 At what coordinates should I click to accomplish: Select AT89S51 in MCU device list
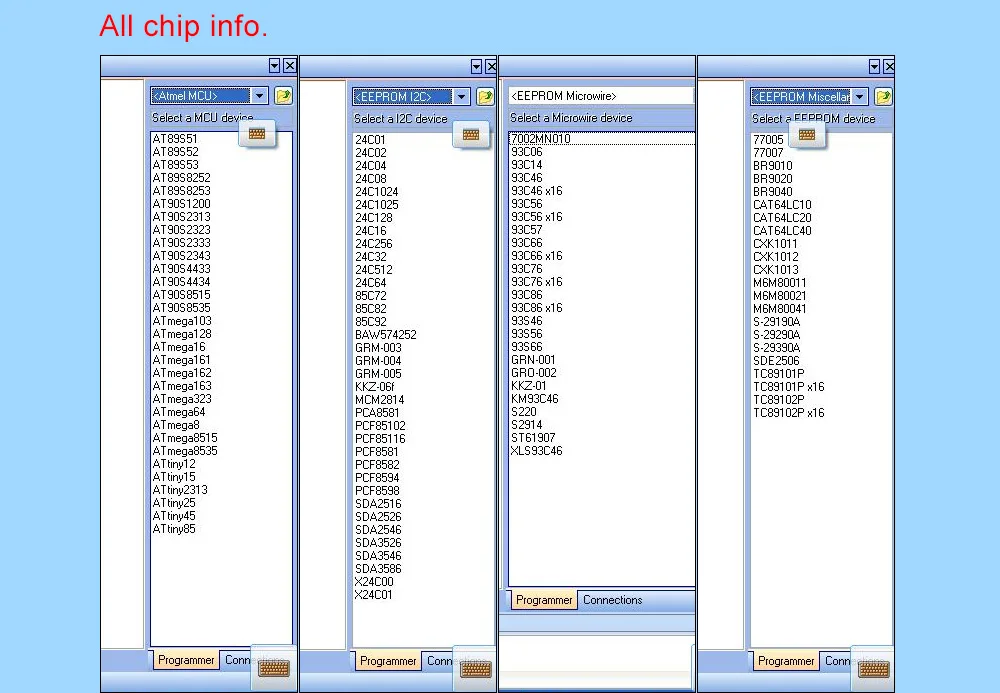[175, 138]
